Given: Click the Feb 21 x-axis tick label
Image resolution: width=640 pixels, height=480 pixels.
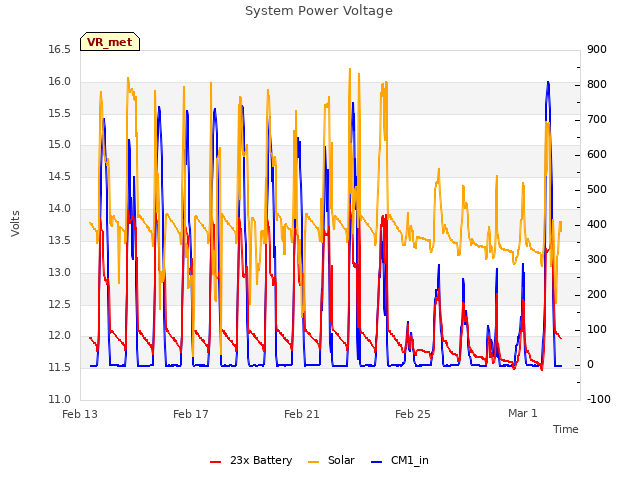Looking at the screenshot, I should pyautogui.click(x=302, y=414).
